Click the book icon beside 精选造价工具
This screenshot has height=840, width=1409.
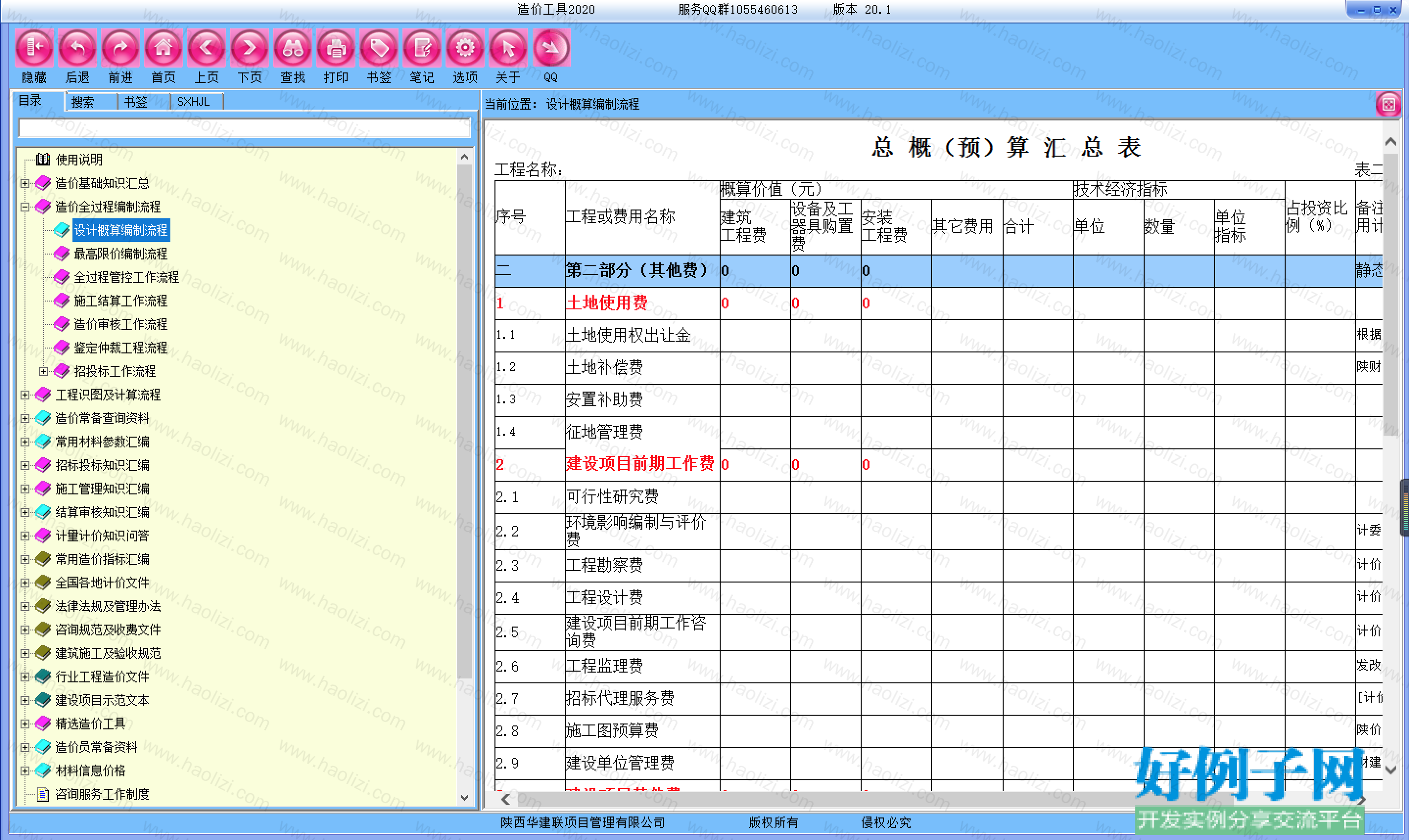click(43, 723)
